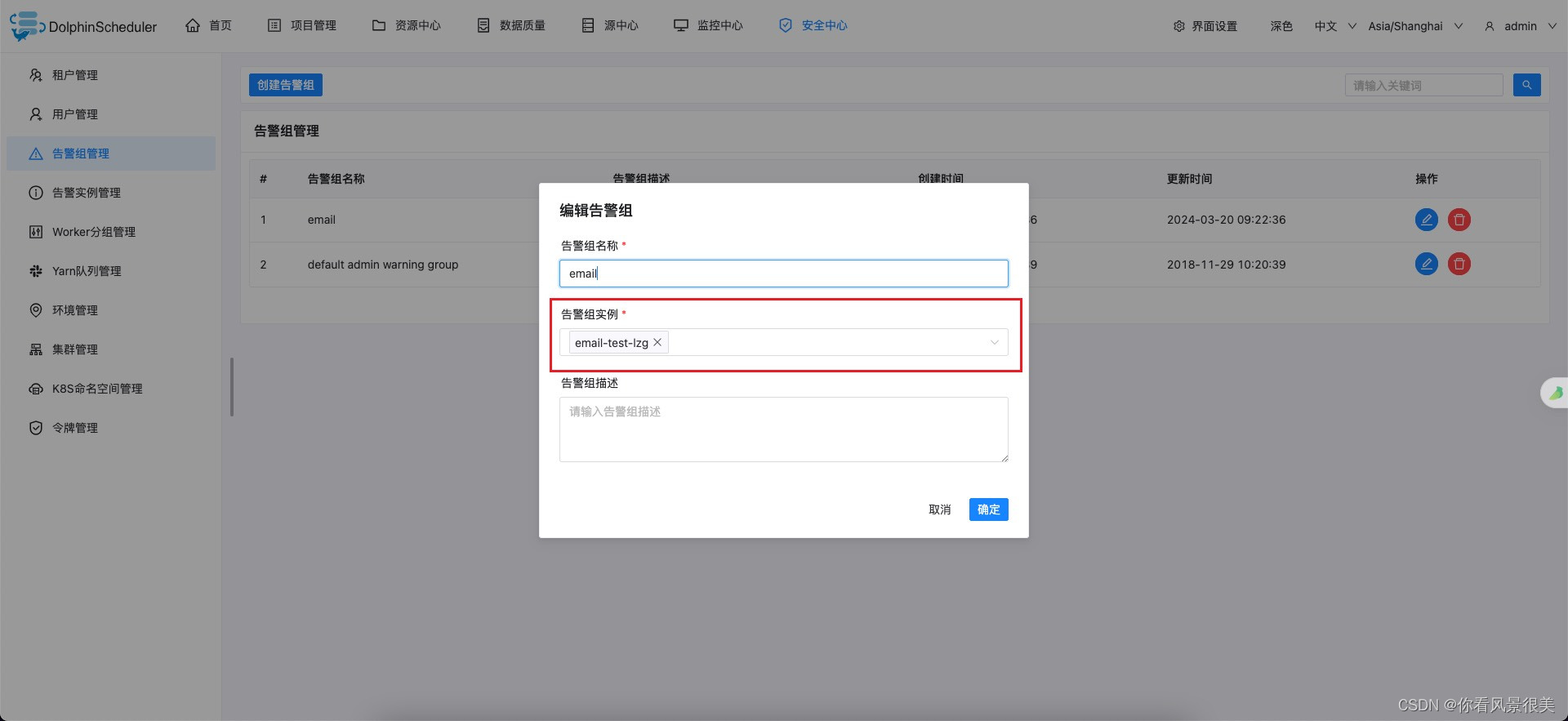Go to 集群管理 in the sidebar

tap(111, 349)
